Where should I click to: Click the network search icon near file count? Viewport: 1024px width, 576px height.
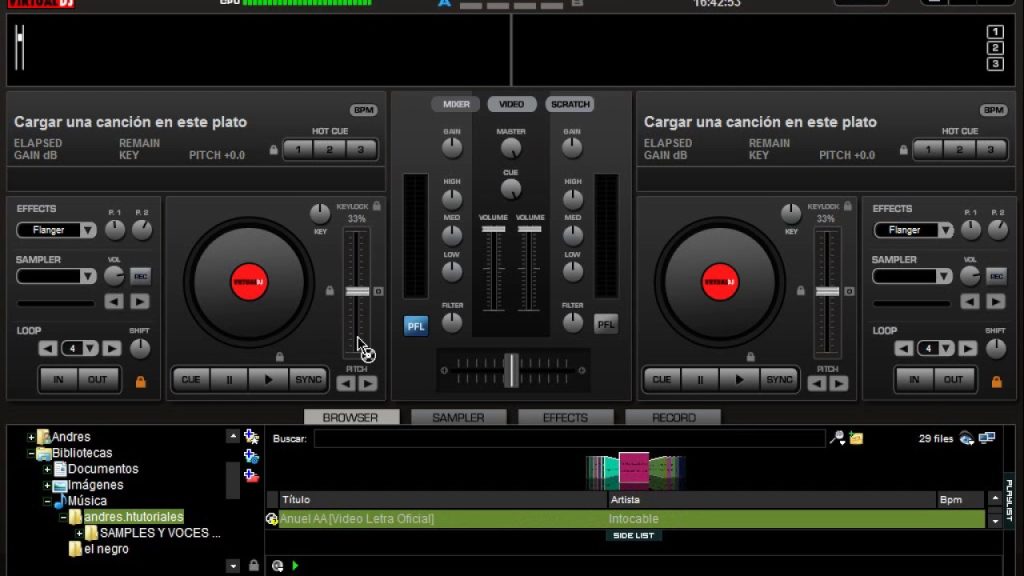(967, 438)
